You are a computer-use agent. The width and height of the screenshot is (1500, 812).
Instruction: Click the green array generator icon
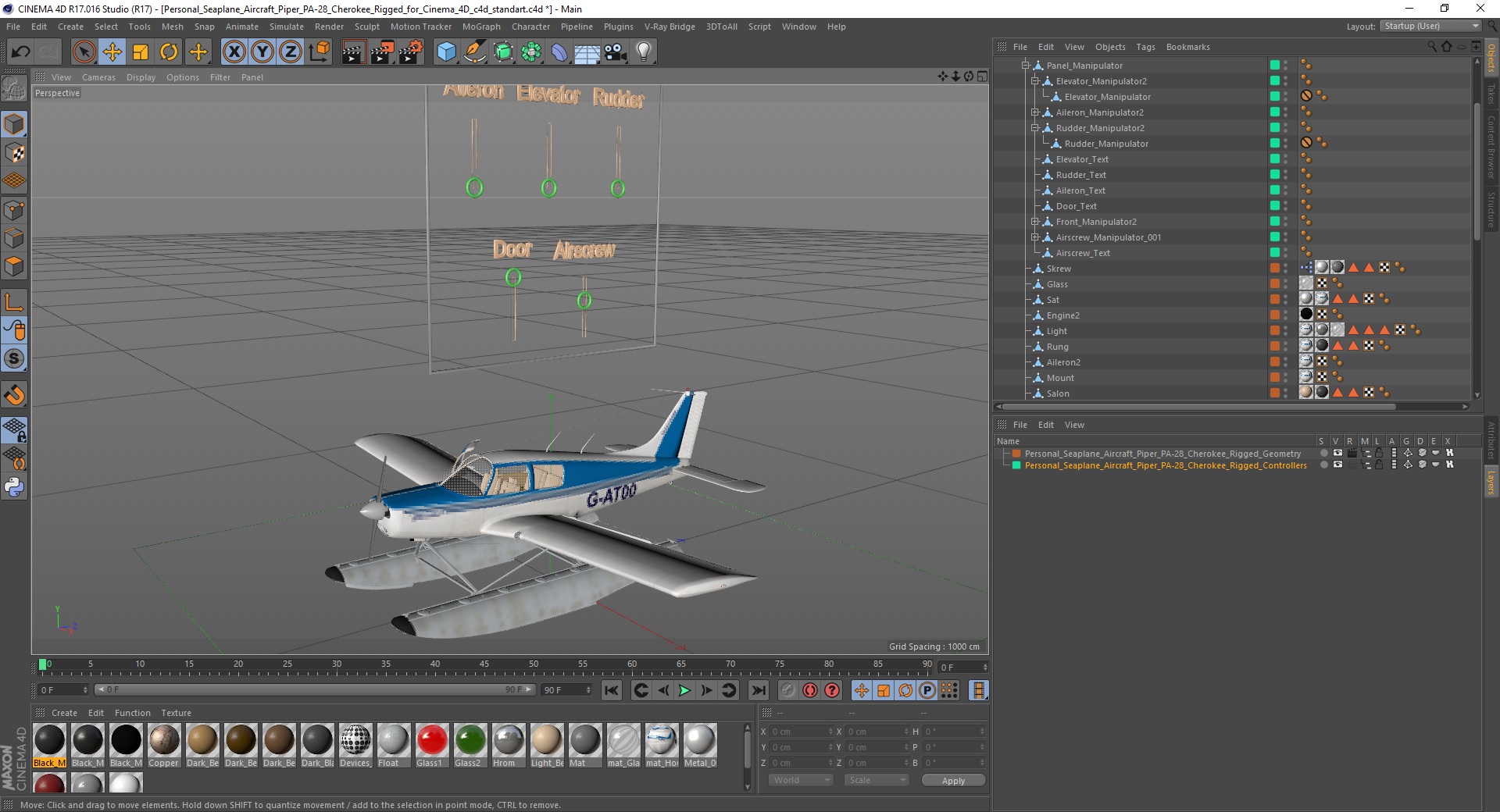(503, 52)
